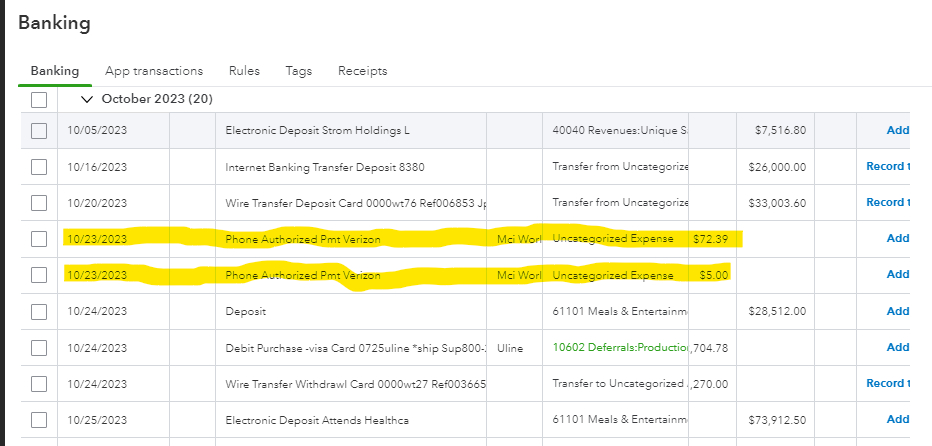Check the $72.39 Verizon payment row checkbox
932x446 pixels.
point(39,238)
